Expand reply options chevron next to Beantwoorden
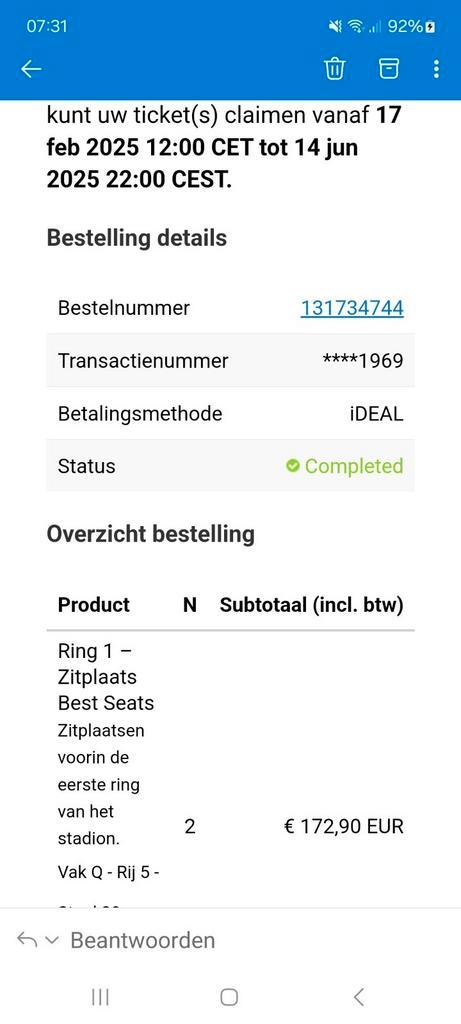 click(x=53, y=940)
